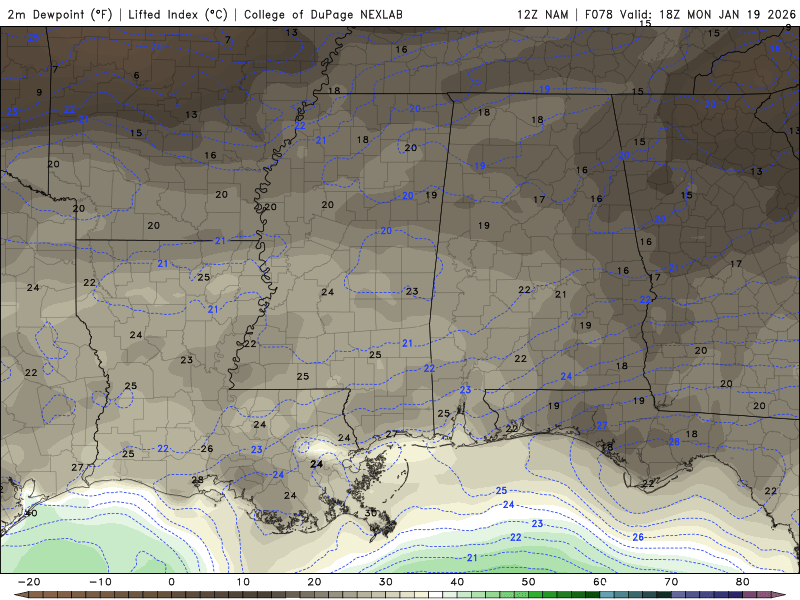The image size is (800, 600).
Task: Click the blue contour label '27'
Action: pos(602,426)
